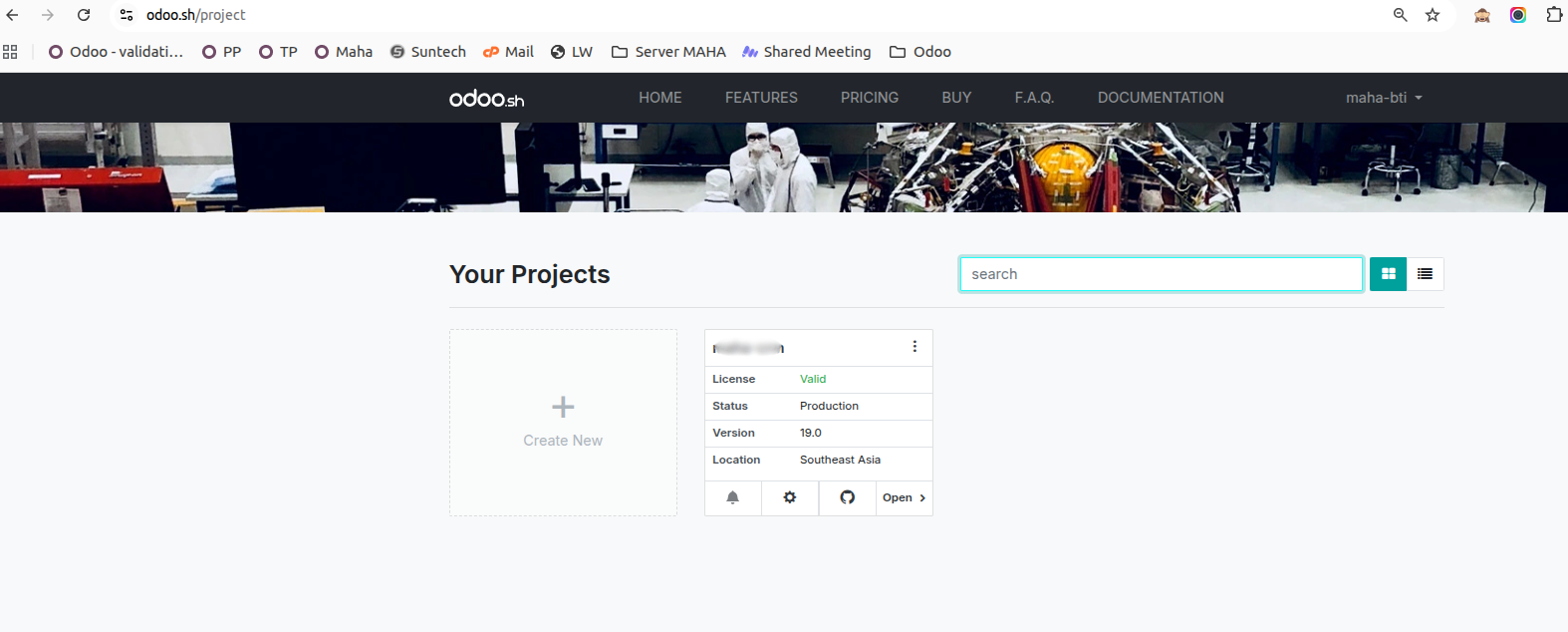Expand the maha-bti user dropdown
1568x632 pixels.
coord(1383,98)
